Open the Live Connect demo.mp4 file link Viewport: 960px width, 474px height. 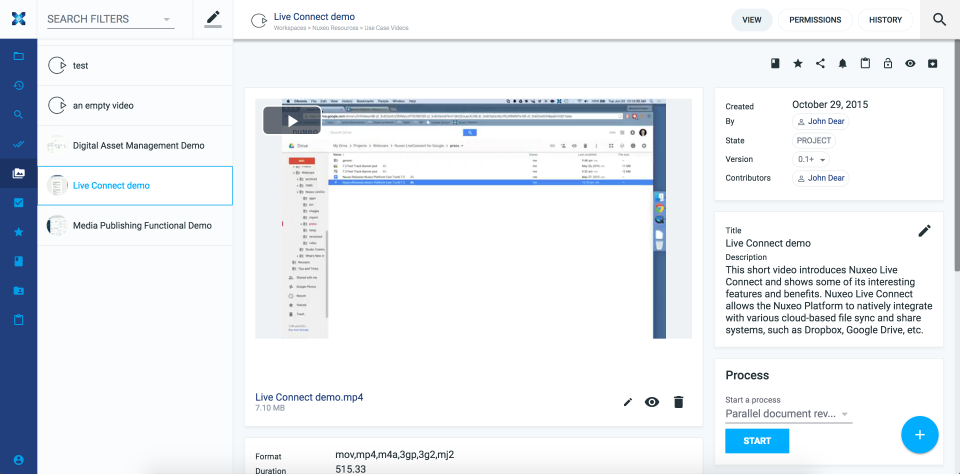click(x=309, y=397)
